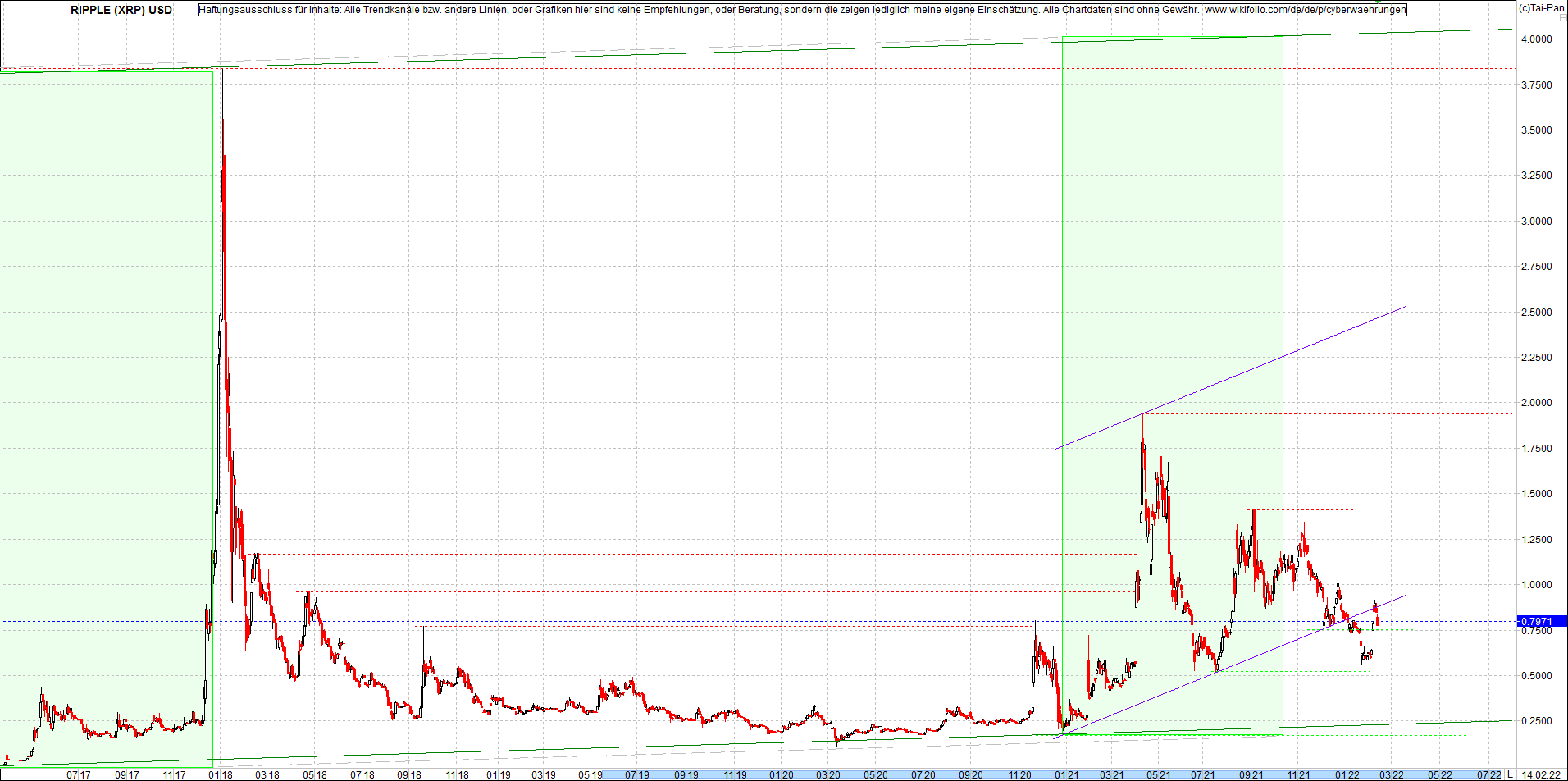
Task: Click the 3.2500 price axis label
Action: (x=1537, y=176)
